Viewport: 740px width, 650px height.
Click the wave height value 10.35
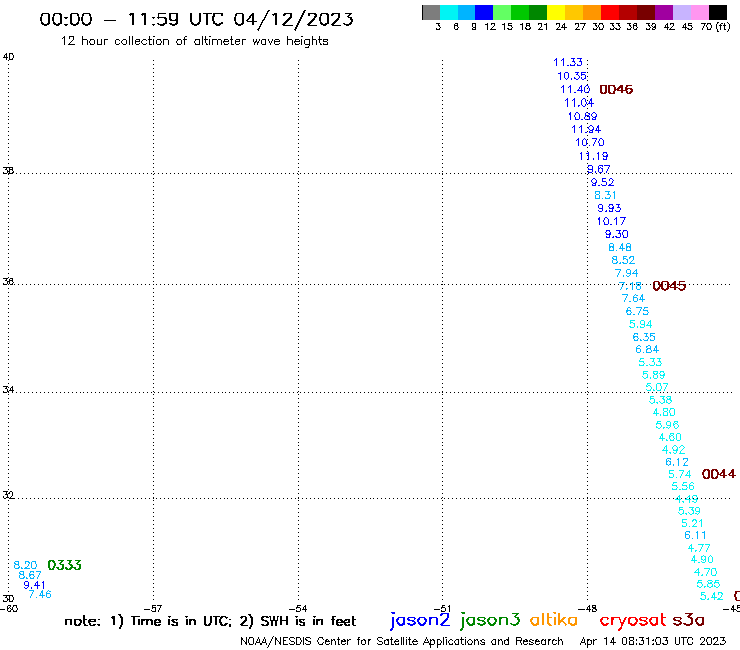pyautogui.click(x=572, y=76)
